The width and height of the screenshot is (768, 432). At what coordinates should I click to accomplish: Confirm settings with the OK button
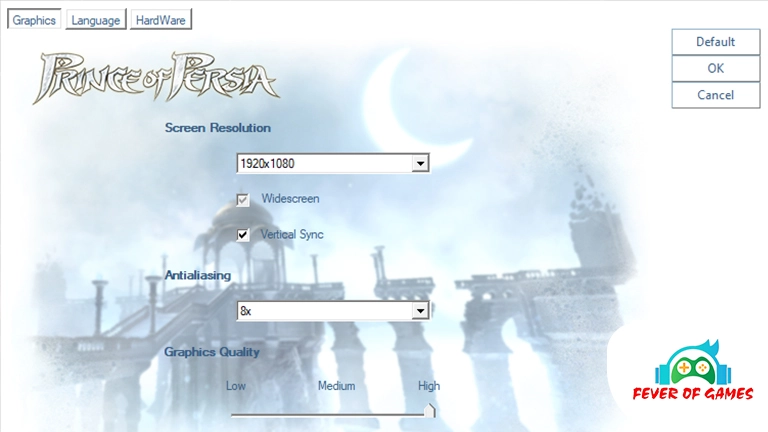[x=716, y=68]
